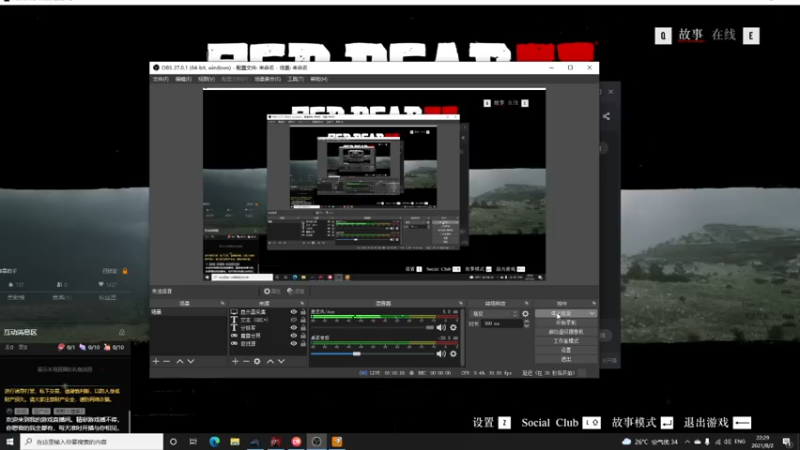The height and width of the screenshot is (450, 800).
Task: Mute the 麦克风/Aux speaker icon
Action: pos(441,328)
